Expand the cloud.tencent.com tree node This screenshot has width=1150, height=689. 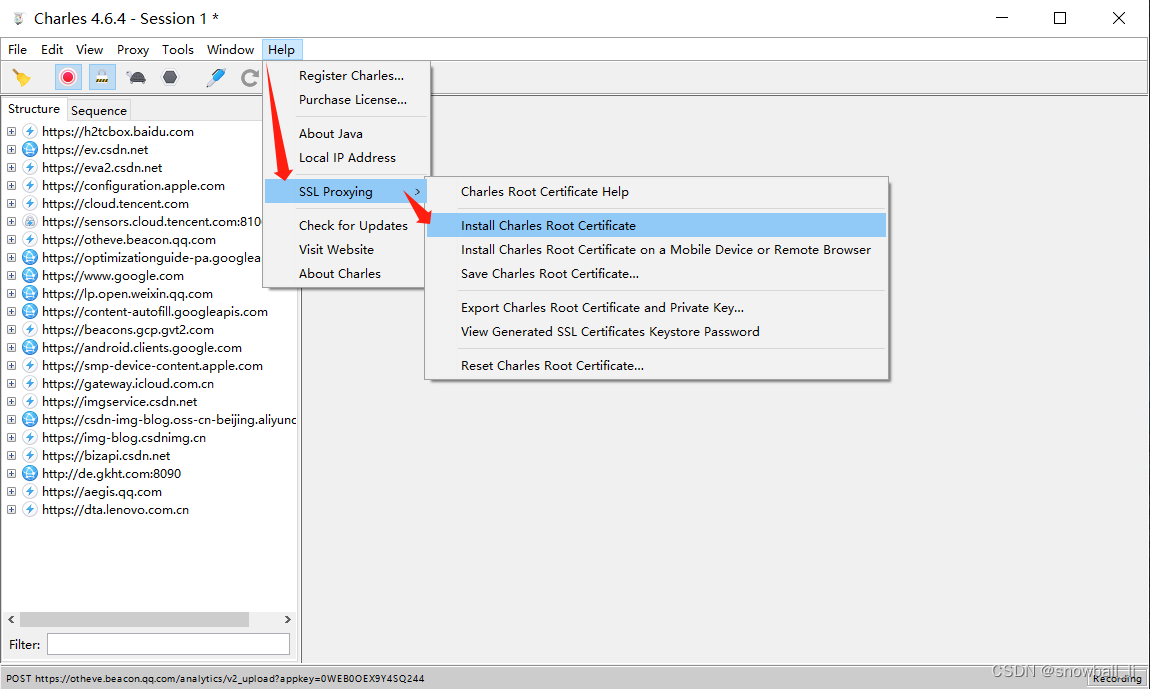click(11, 204)
